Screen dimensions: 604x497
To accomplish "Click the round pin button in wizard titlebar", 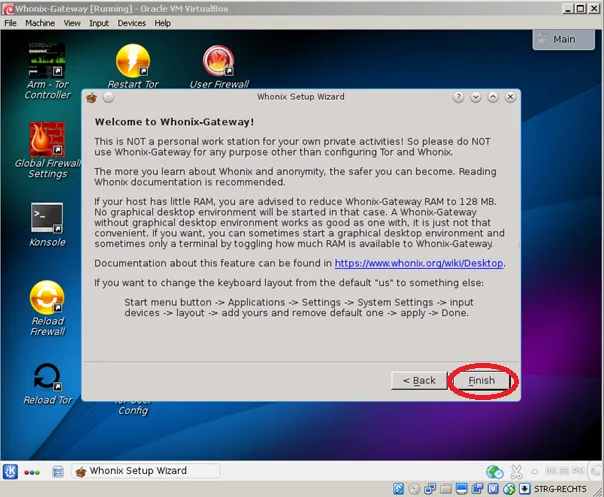I will [x=109, y=97].
